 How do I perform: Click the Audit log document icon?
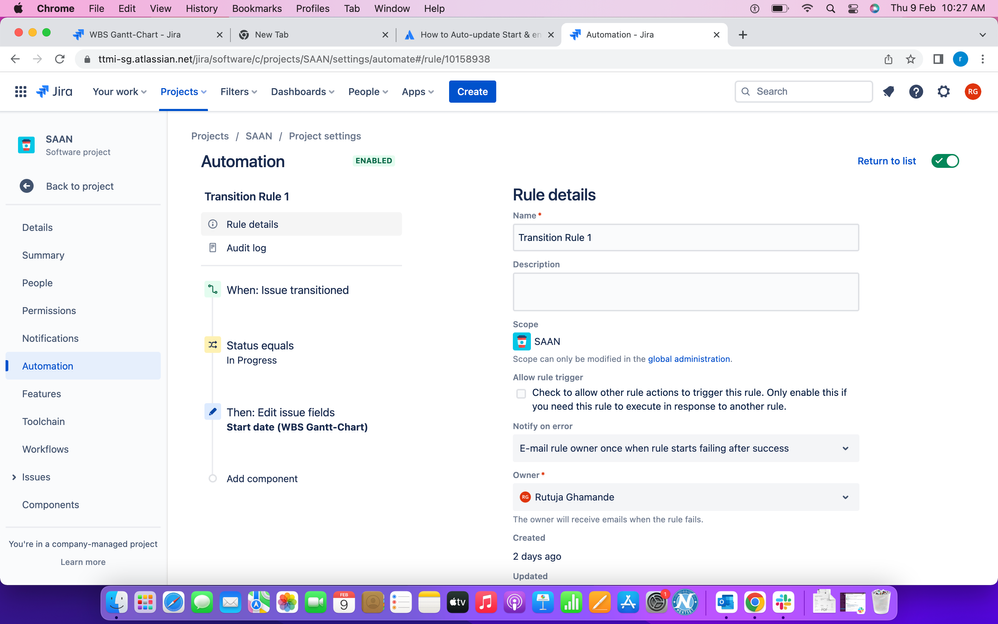213,248
